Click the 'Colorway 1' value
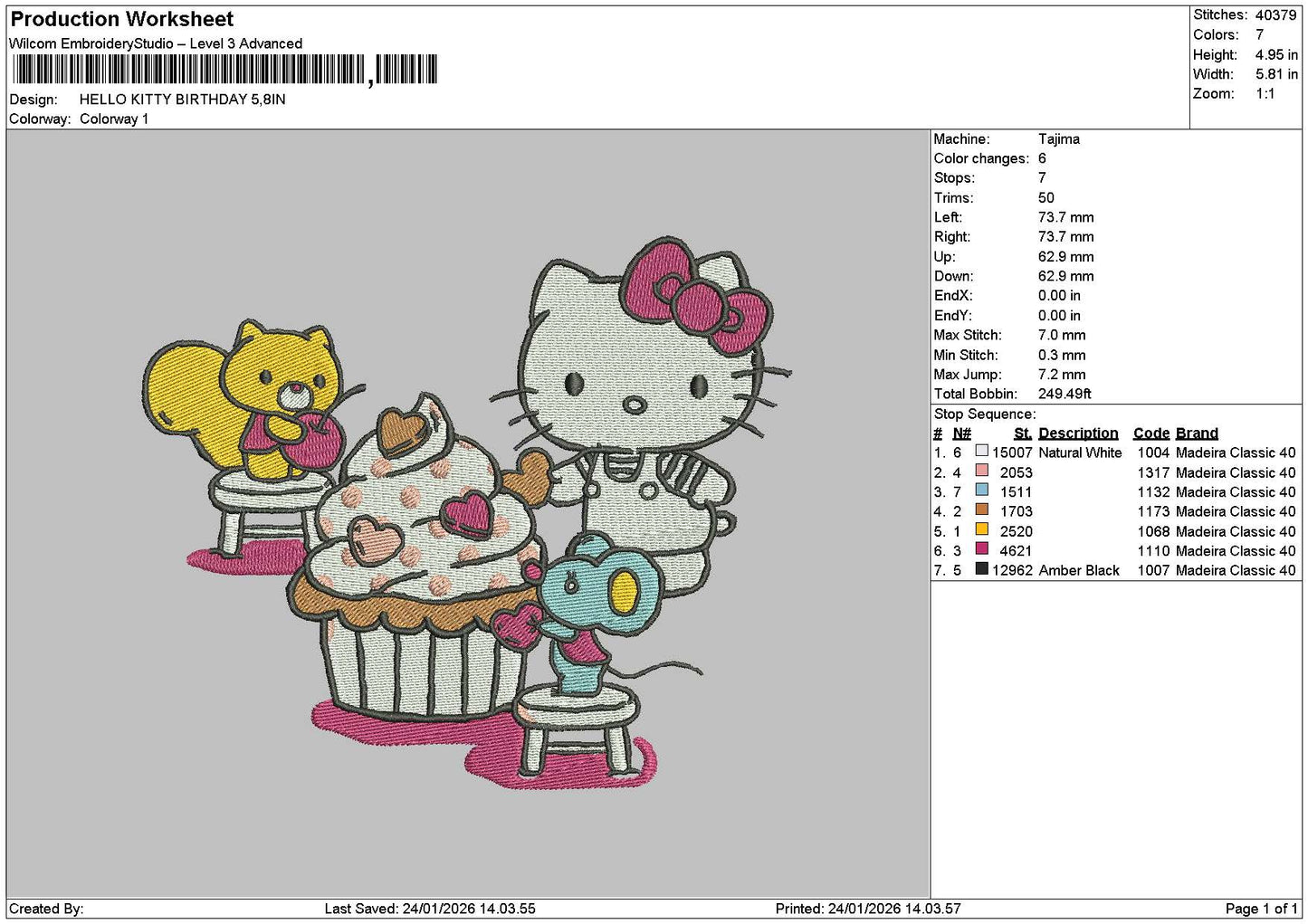This screenshot has width=1308, height=924. (114, 119)
